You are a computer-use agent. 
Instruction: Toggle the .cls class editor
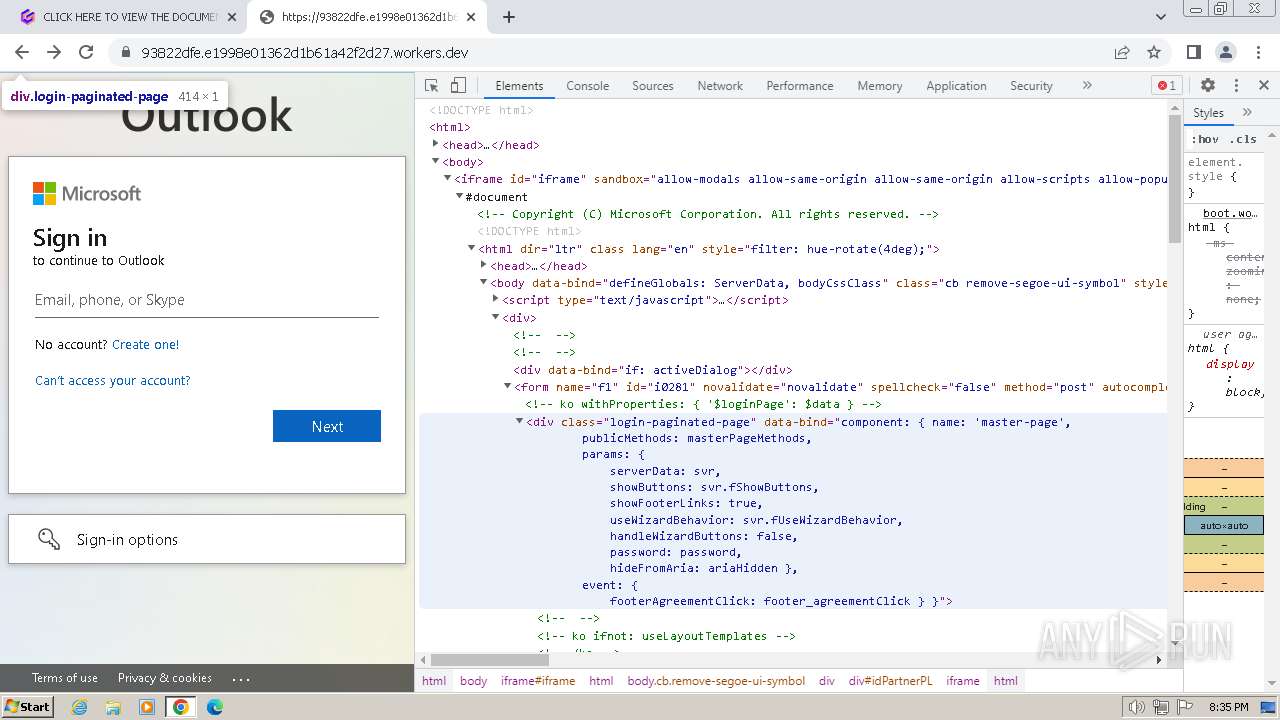1243,139
